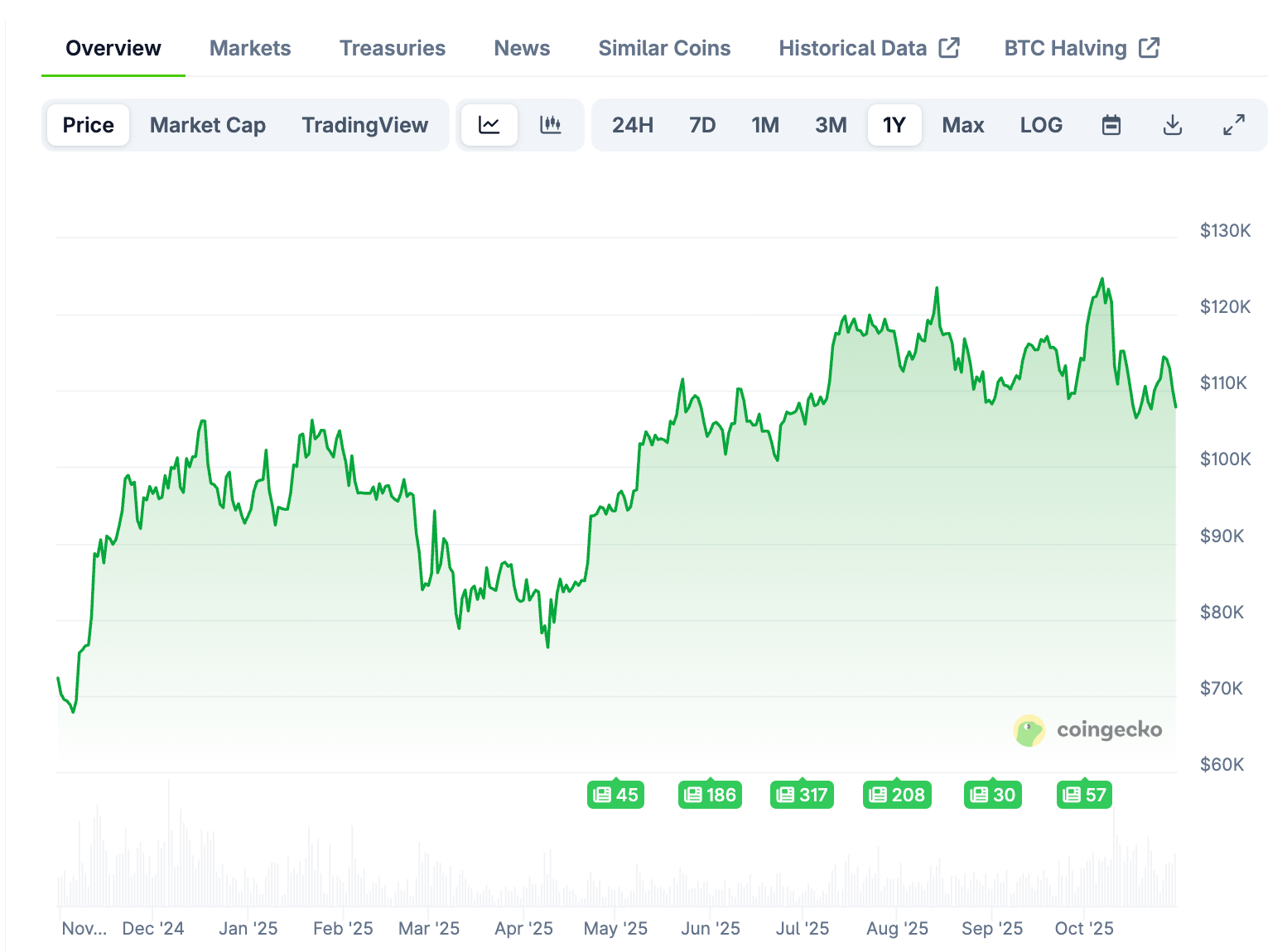Expand chart to fullscreen

pos(1233,124)
